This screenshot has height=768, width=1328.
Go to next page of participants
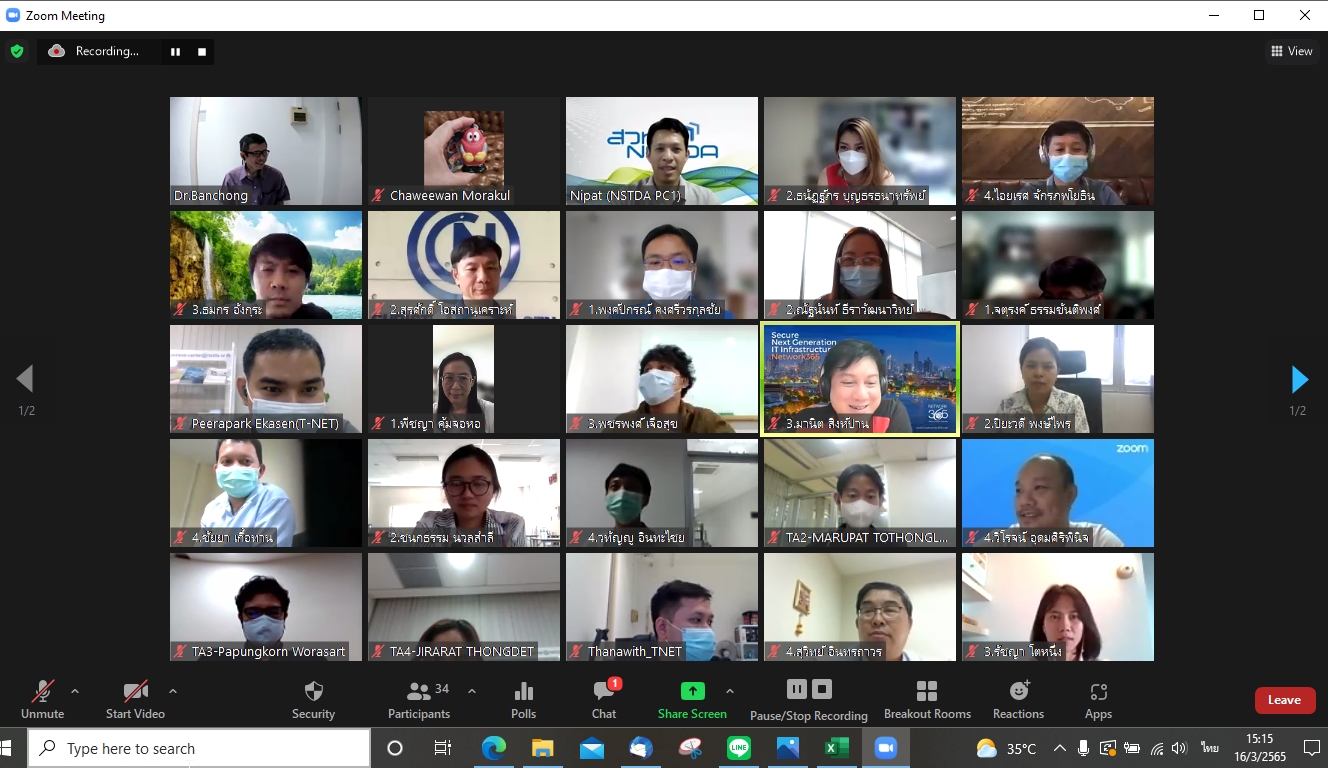point(1299,380)
